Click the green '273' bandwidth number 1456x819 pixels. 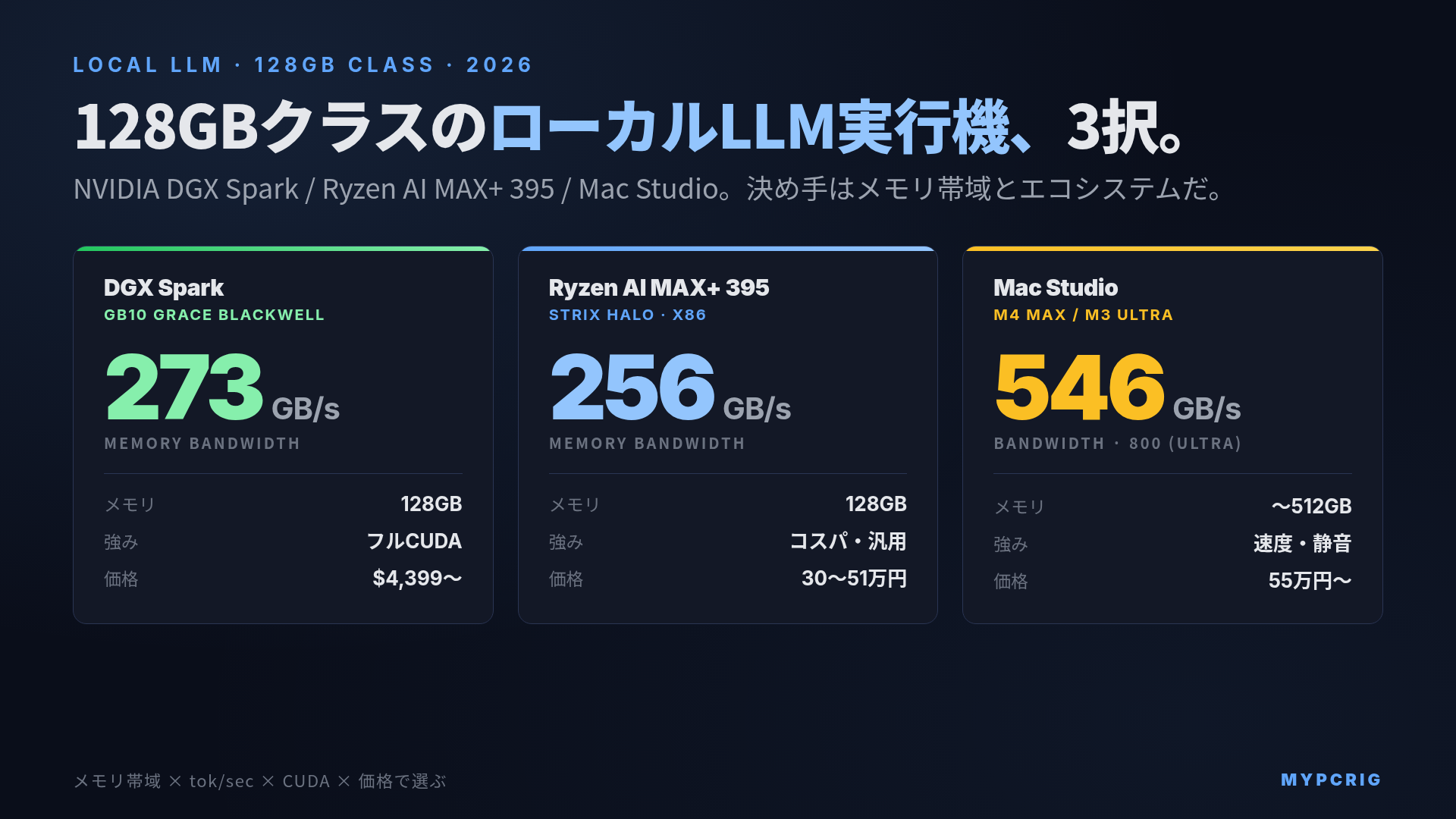184,387
